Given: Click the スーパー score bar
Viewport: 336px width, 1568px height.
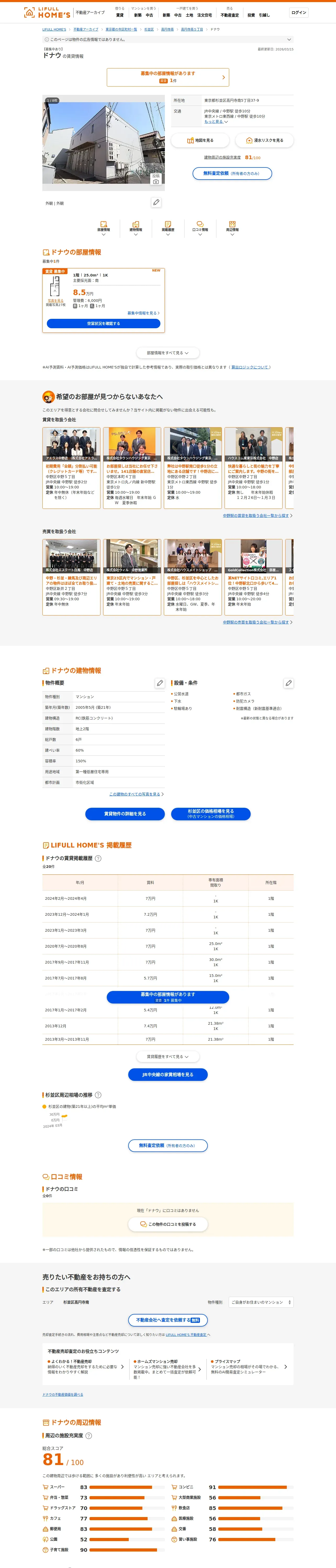Looking at the screenshot, I should pos(127,1487).
